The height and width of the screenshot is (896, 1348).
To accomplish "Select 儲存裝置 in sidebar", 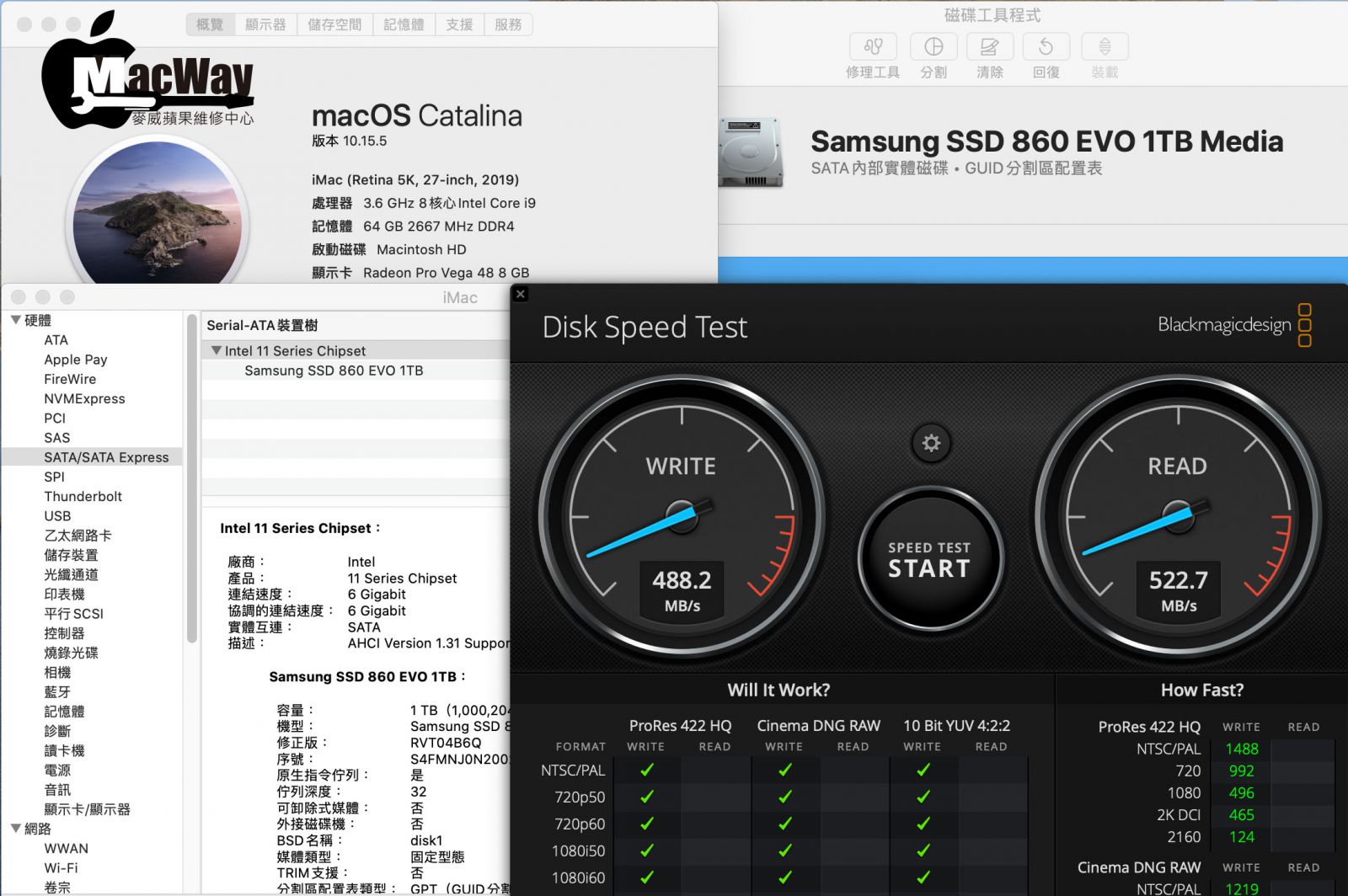I will click(x=71, y=555).
